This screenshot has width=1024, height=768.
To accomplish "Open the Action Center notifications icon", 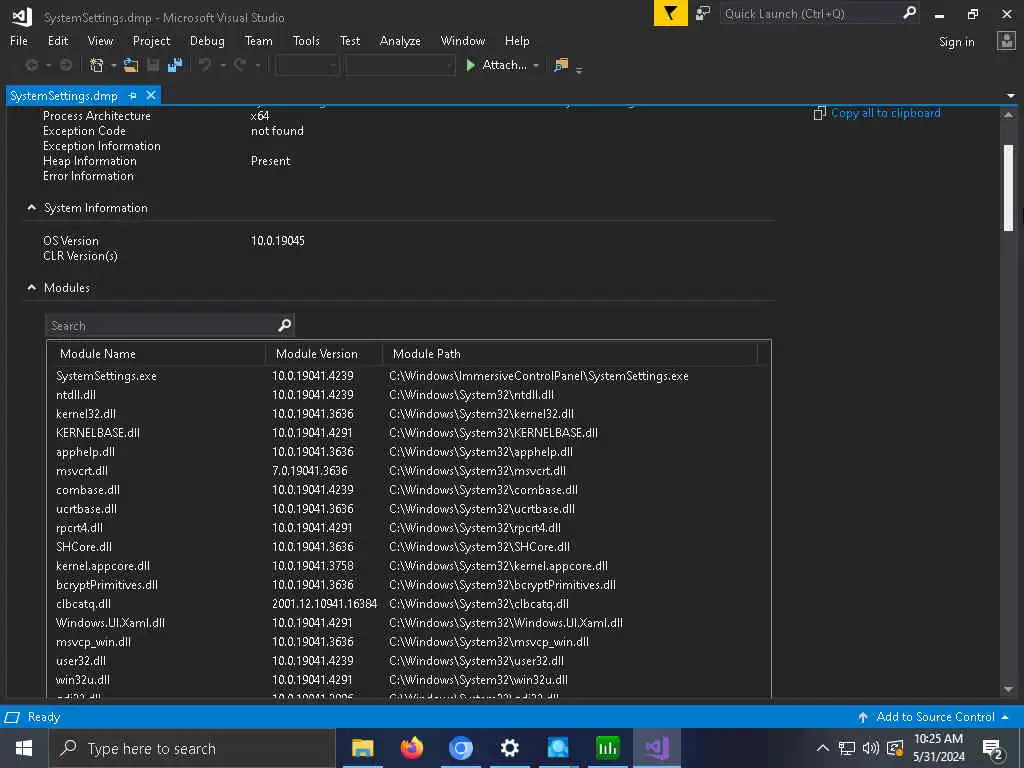I will coord(993,748).
